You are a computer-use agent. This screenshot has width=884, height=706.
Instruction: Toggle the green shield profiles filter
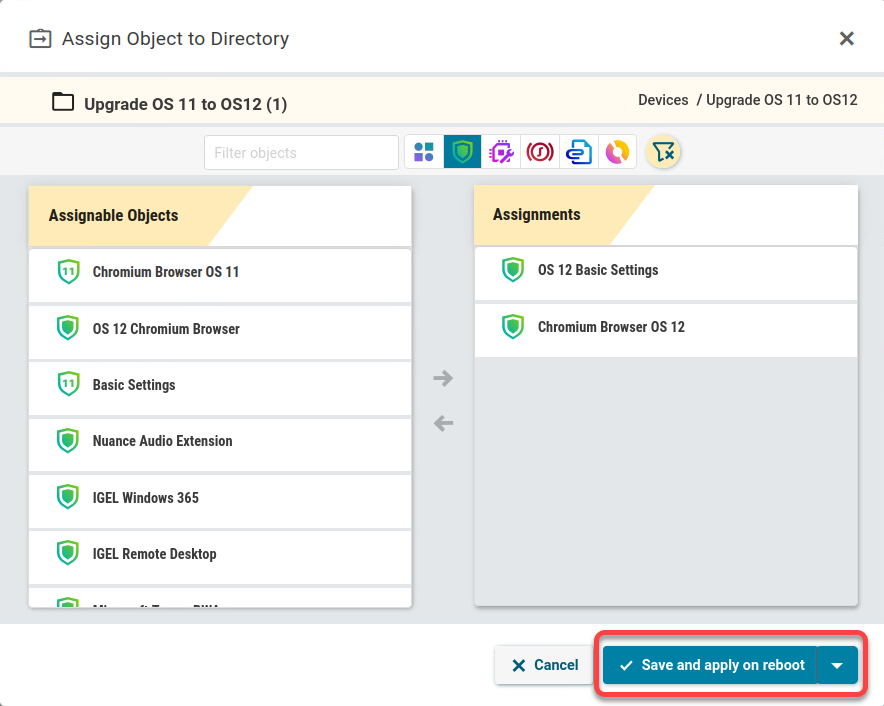pyautogui.click(x=462, y=152)
